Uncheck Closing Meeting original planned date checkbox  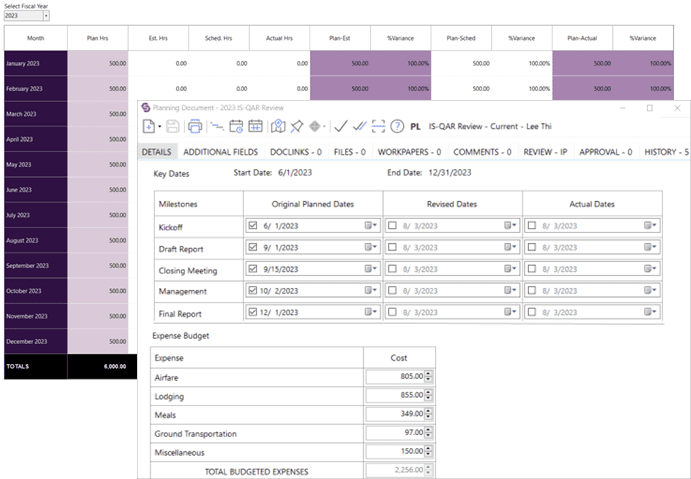click(253, 269)
